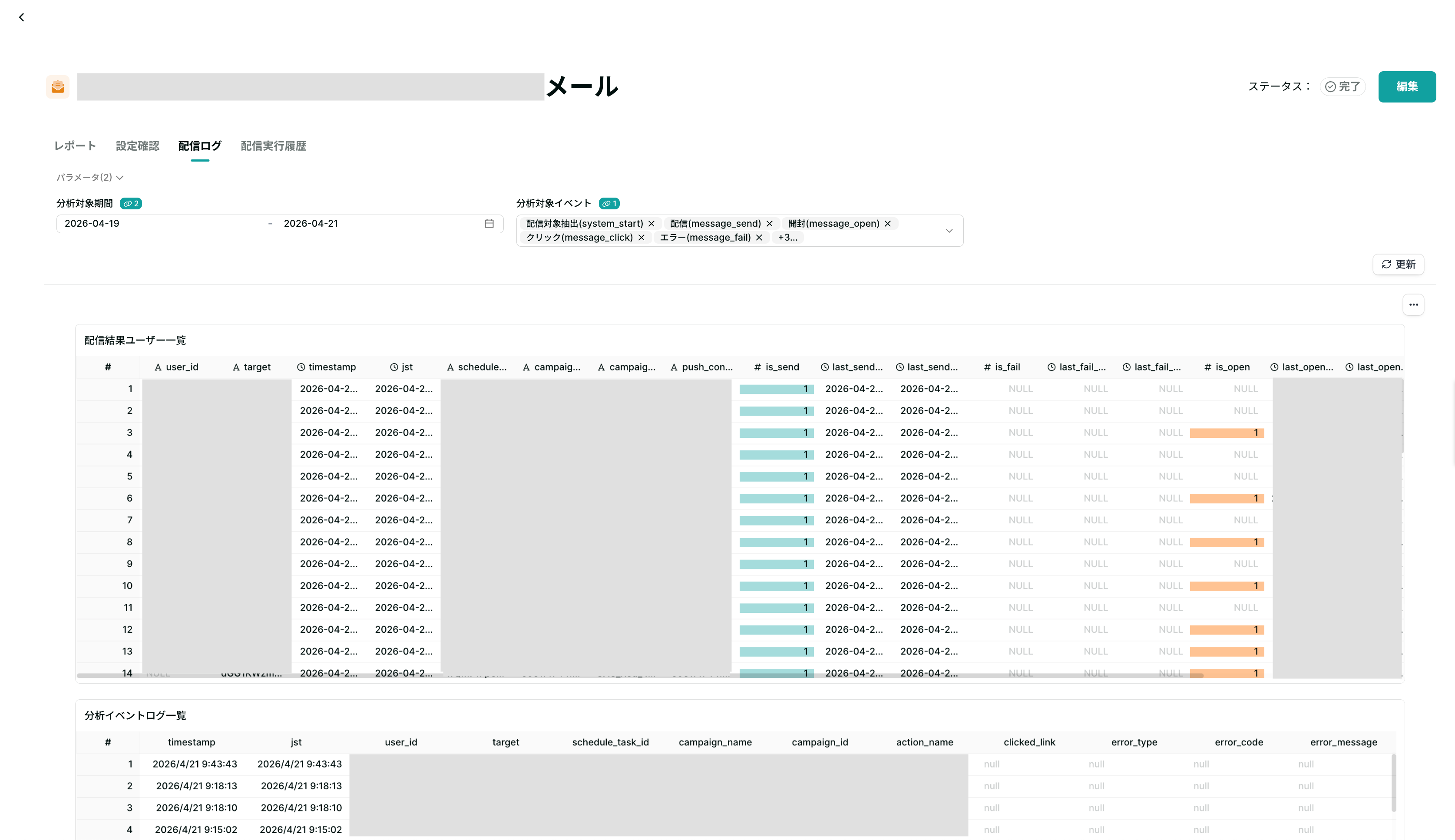This screenshot has height=840, width=1455.
Task: Click the orange is_open bar in row 10
Action: [x=1227, y=586]
